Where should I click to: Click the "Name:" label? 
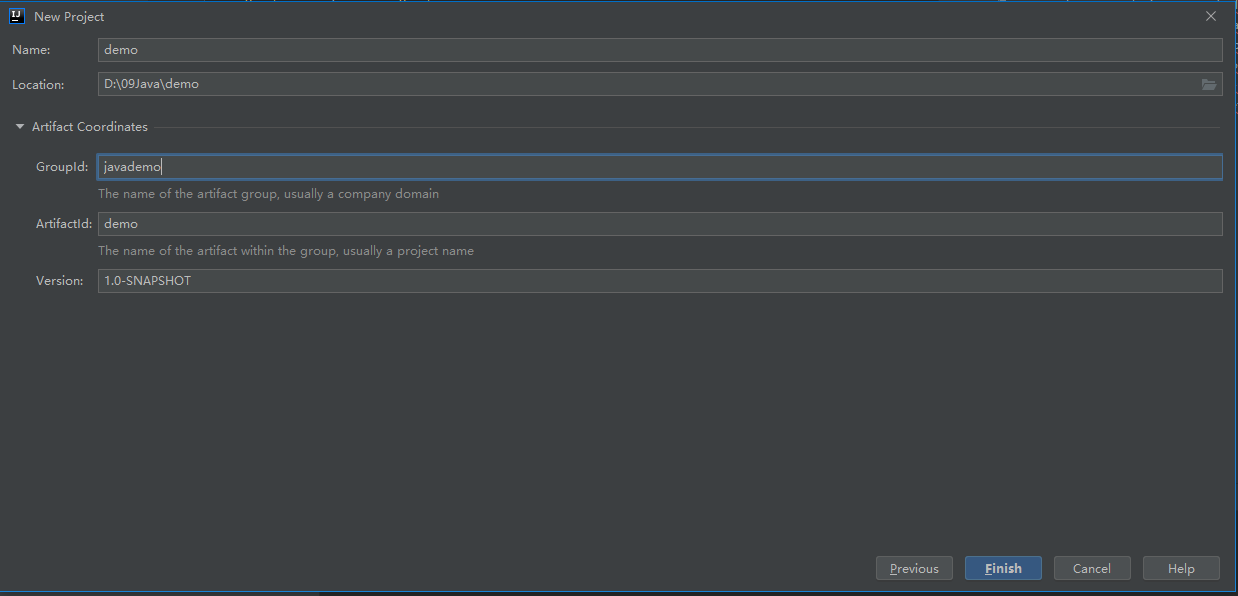(x=31, y=50)
